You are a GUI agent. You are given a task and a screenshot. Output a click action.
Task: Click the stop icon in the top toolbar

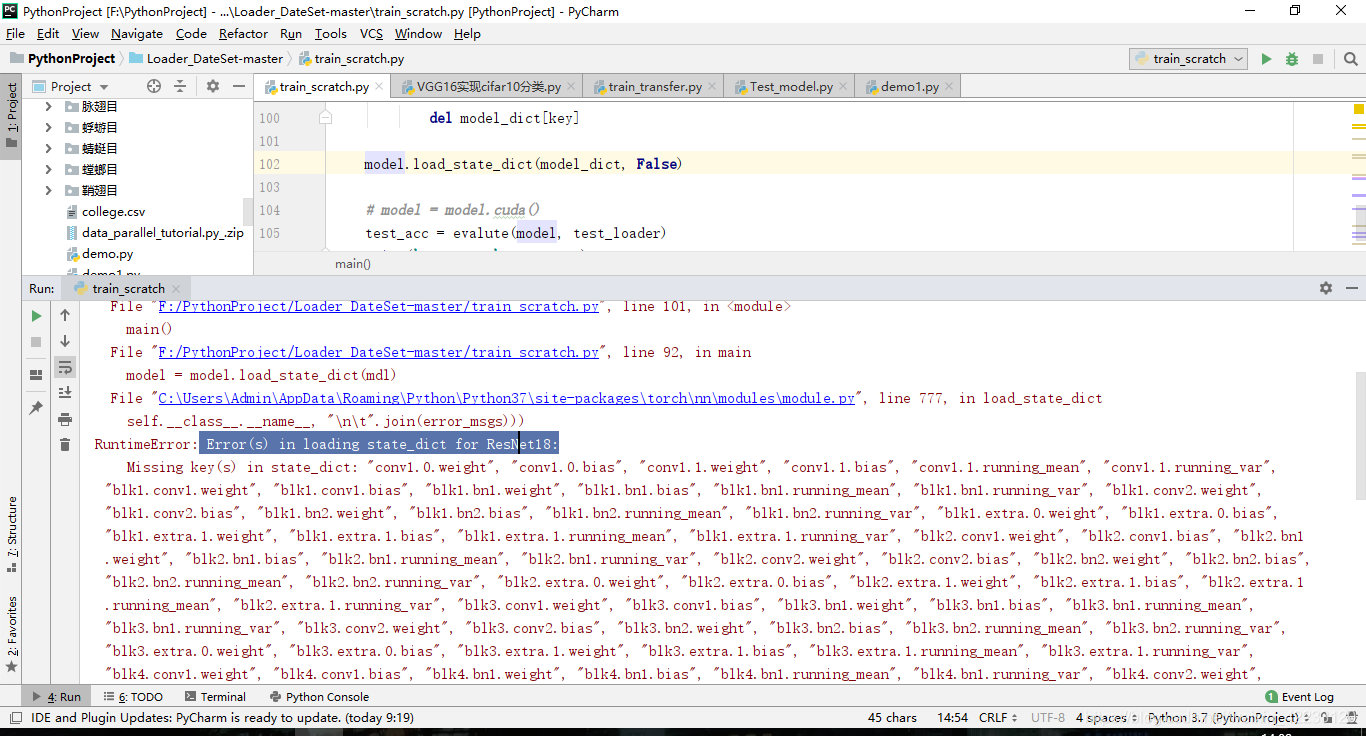pyautogui.click(x=1318, y=59)
